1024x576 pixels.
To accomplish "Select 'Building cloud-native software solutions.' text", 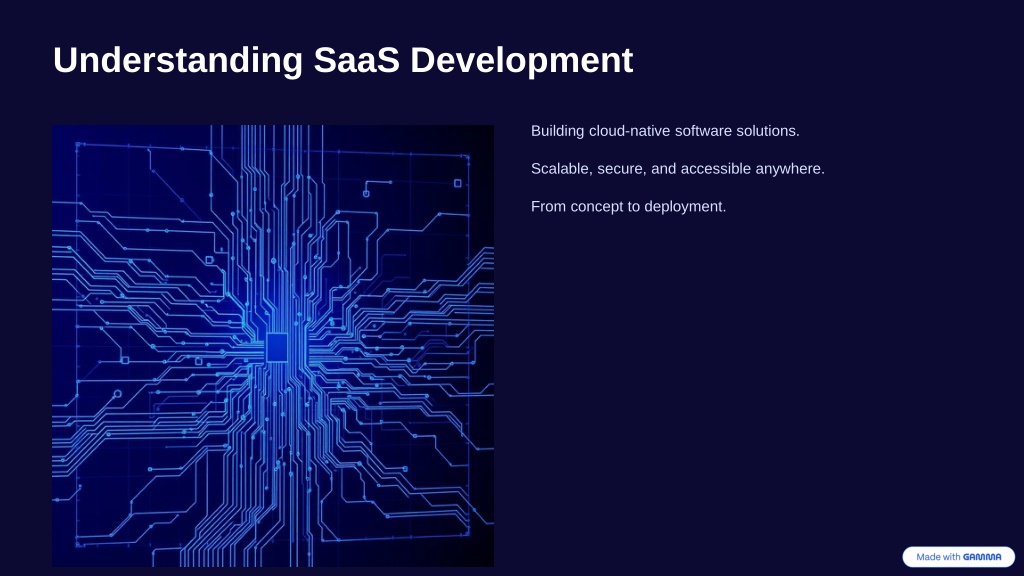I will [665, 131].
